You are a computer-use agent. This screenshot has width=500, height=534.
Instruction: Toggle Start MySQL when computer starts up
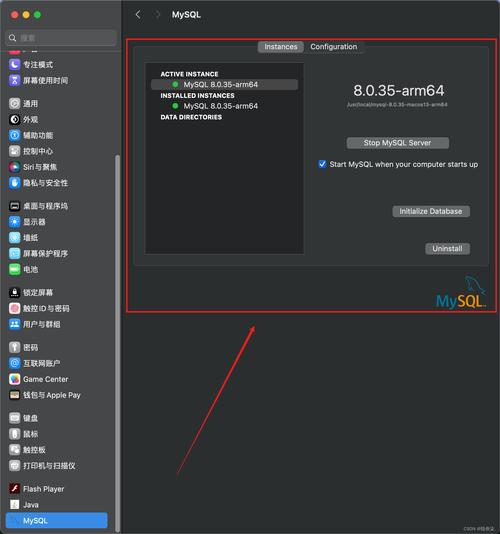point(322,164)
